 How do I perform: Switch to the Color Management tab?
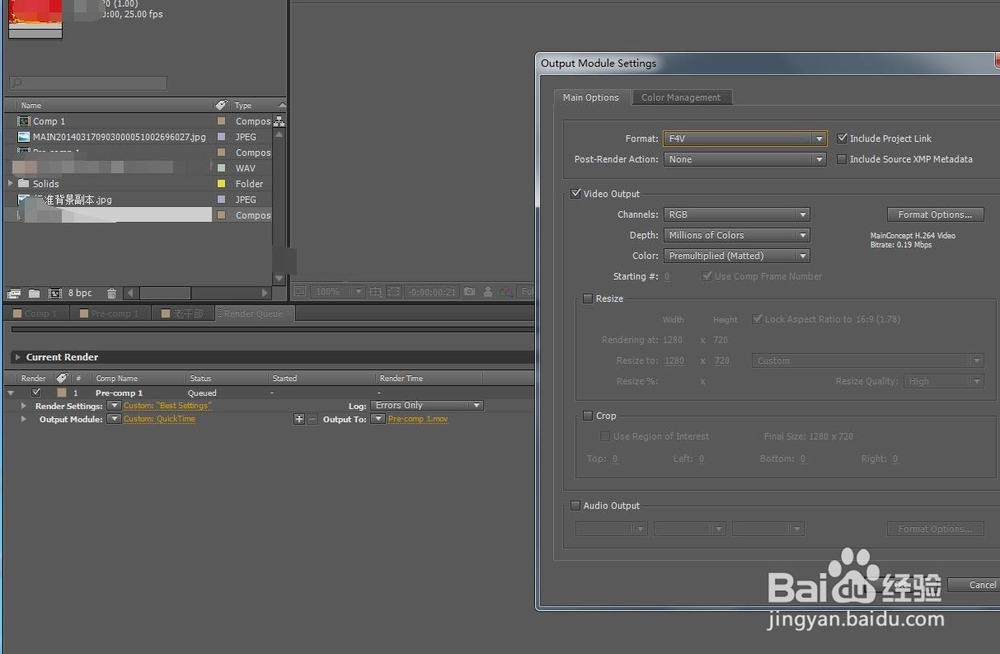click(680, 97)
